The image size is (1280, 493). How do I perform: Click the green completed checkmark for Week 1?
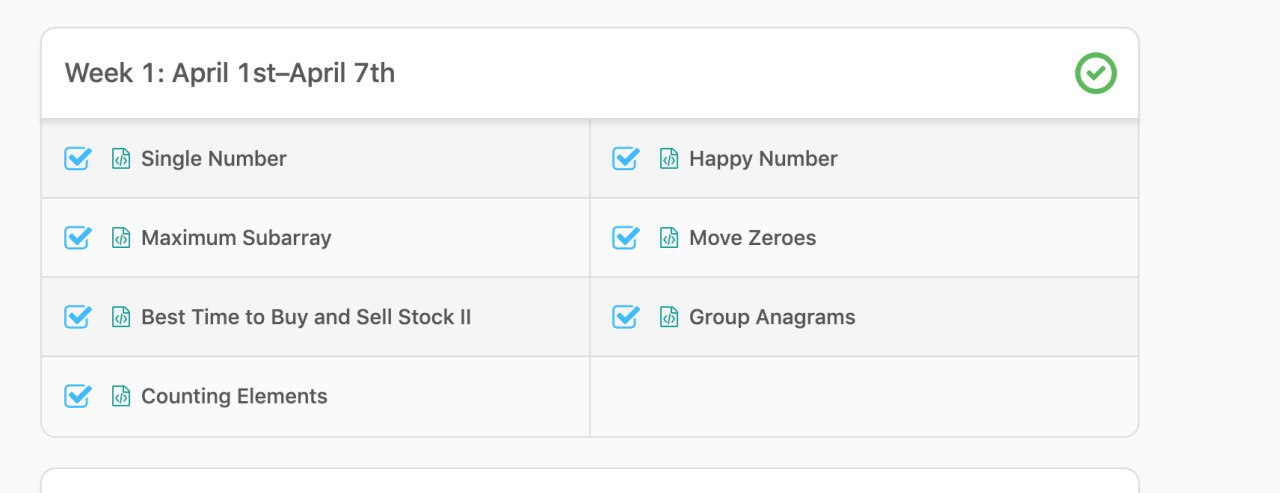[1096, 73]
